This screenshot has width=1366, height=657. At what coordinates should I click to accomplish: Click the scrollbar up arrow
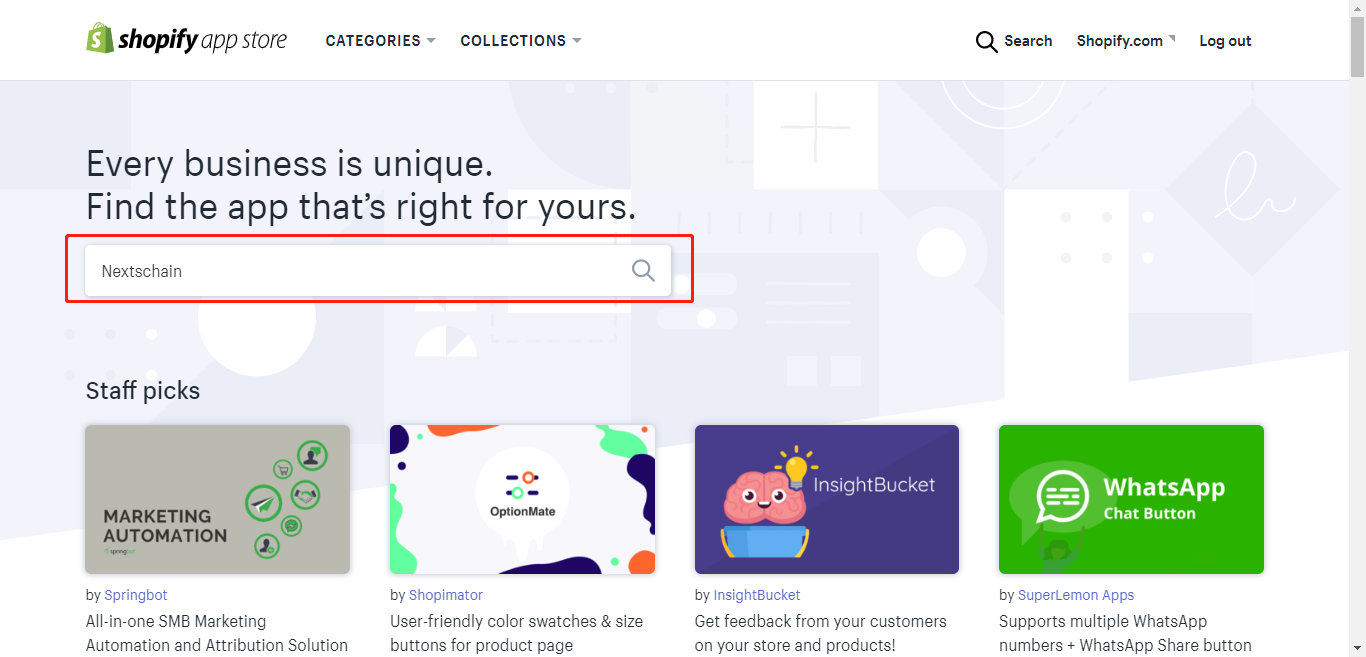(1357, 8)
